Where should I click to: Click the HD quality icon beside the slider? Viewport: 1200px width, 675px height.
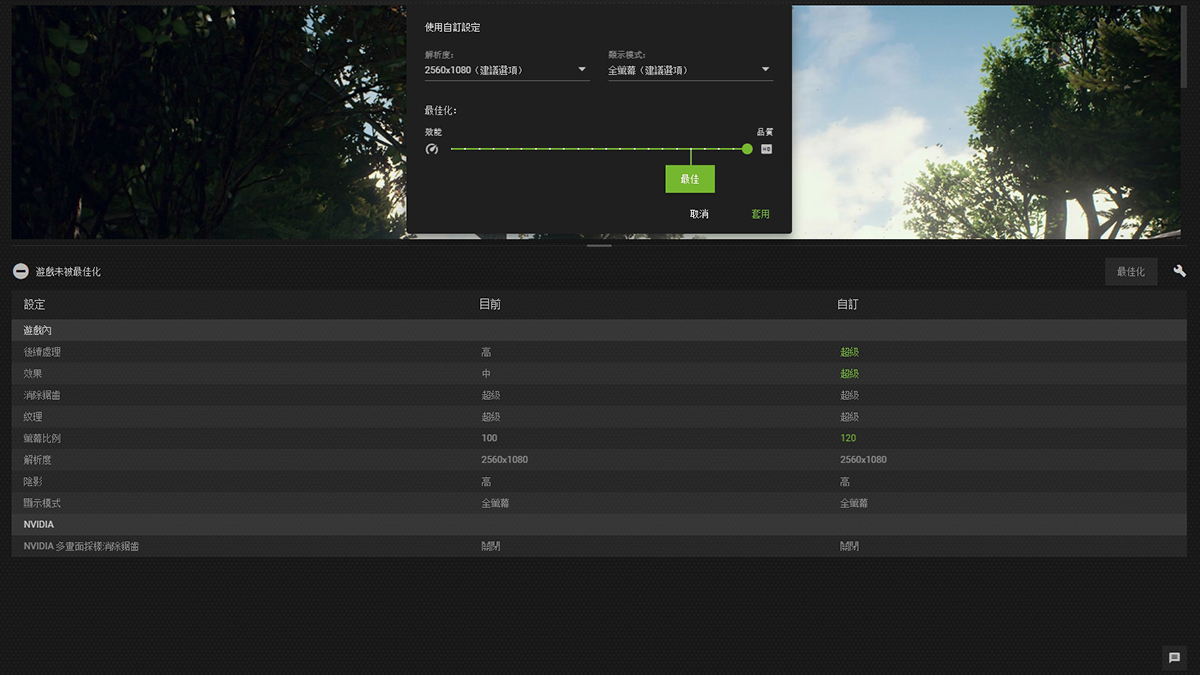click(766, 149)
